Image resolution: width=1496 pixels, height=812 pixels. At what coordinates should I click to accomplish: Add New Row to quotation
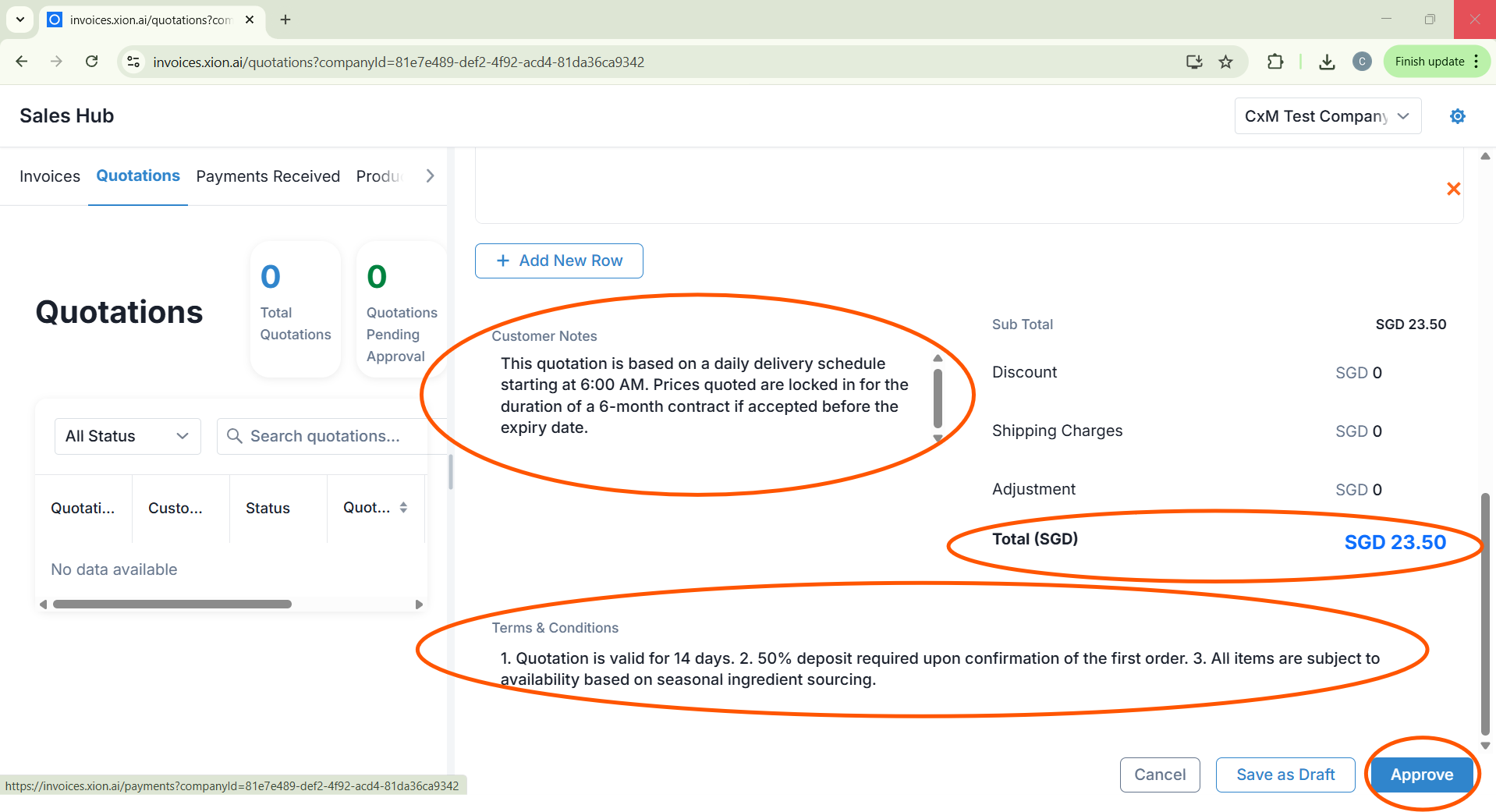point(558,261)
